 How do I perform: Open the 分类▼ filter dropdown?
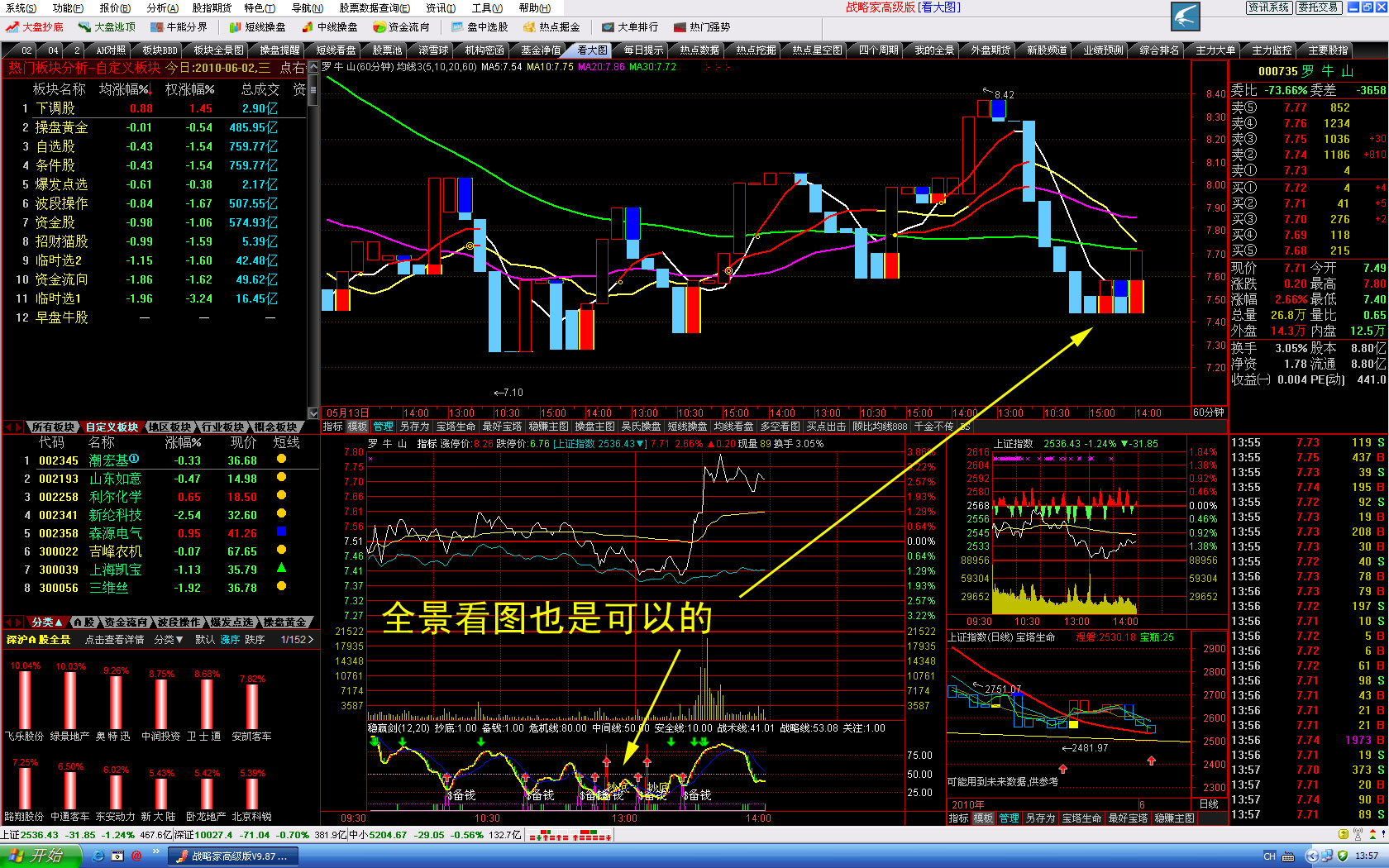tap(169, 640)
